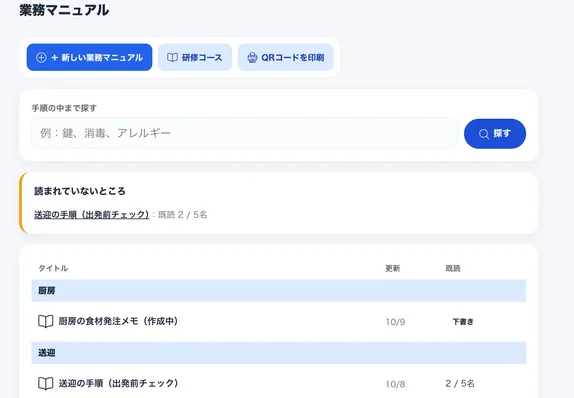Print QR codes with QRコードを印刷

click(x=286, y=57)
